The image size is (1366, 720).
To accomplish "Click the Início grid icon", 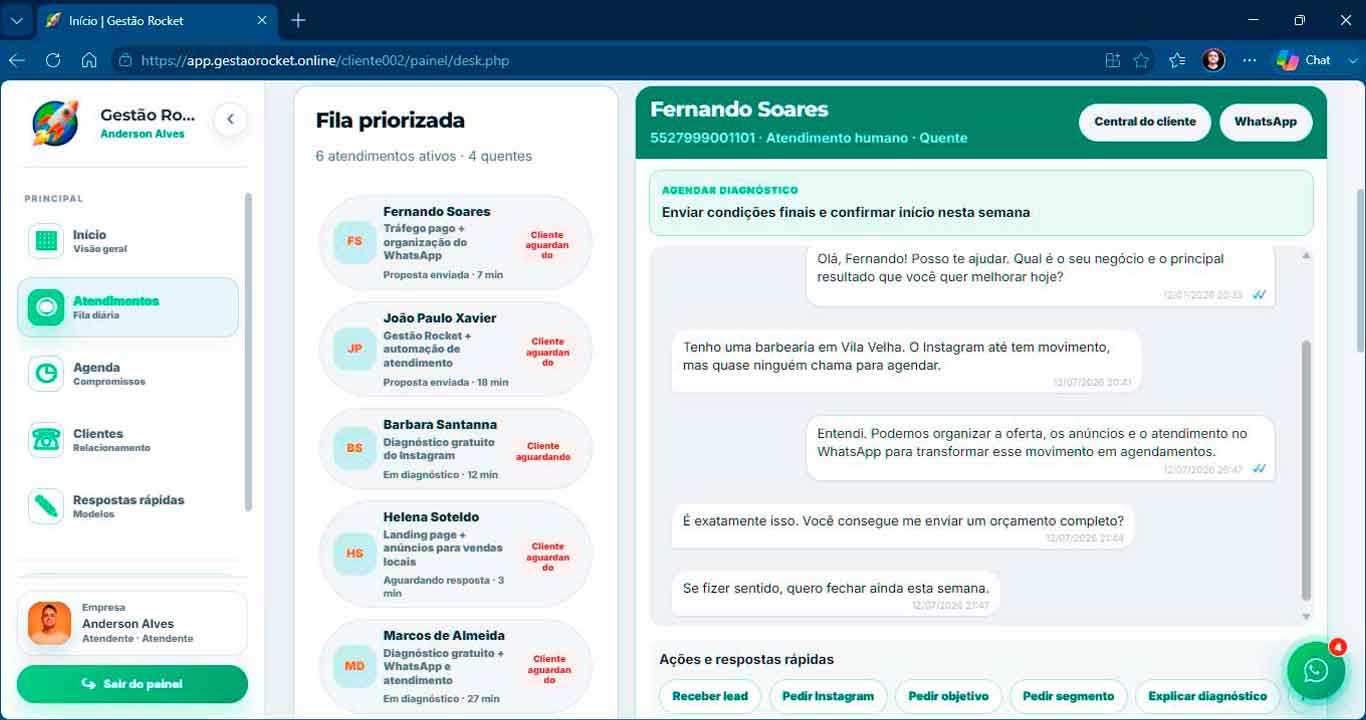I will [x=46, y=241].
